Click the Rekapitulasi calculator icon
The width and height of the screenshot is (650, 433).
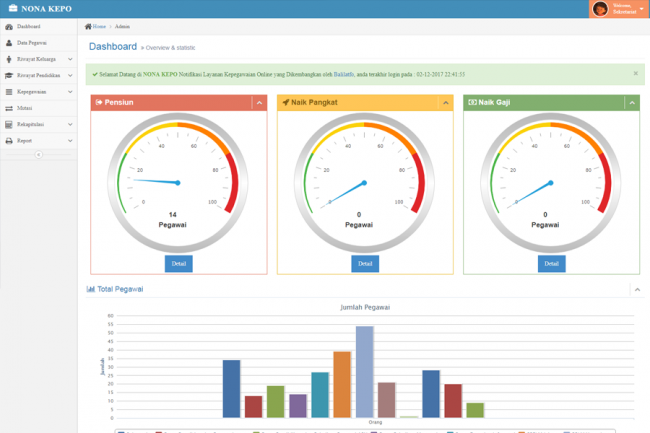coord(9,124)
